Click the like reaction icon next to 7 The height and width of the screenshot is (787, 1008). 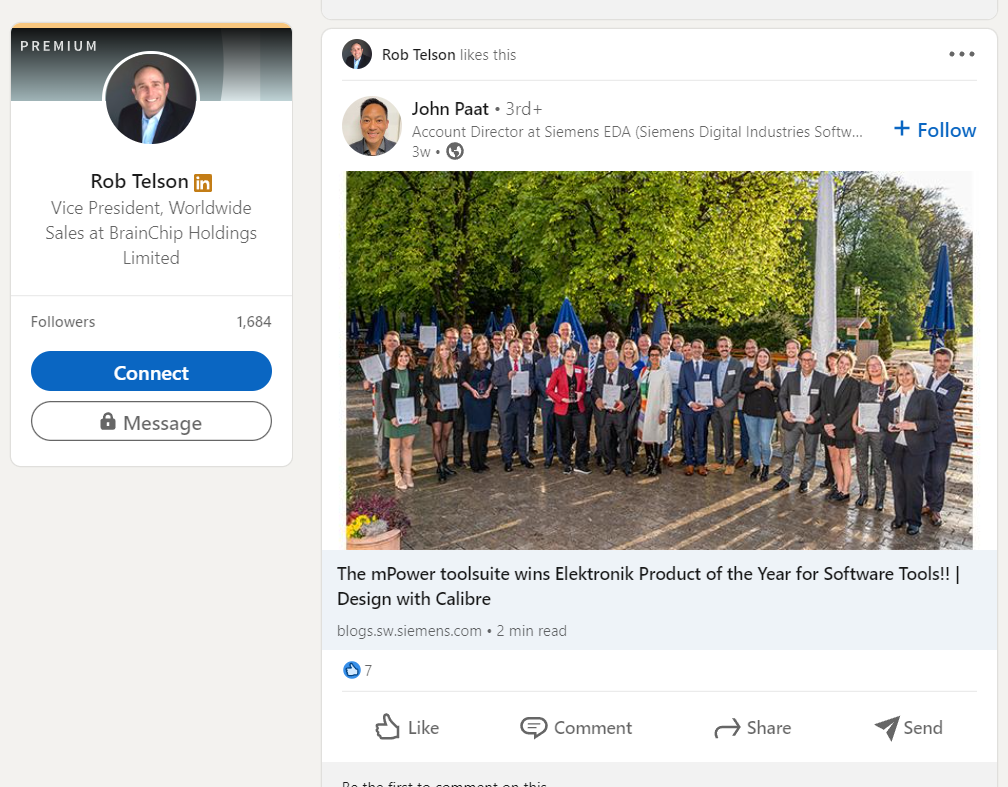click(x=351, y=670)
